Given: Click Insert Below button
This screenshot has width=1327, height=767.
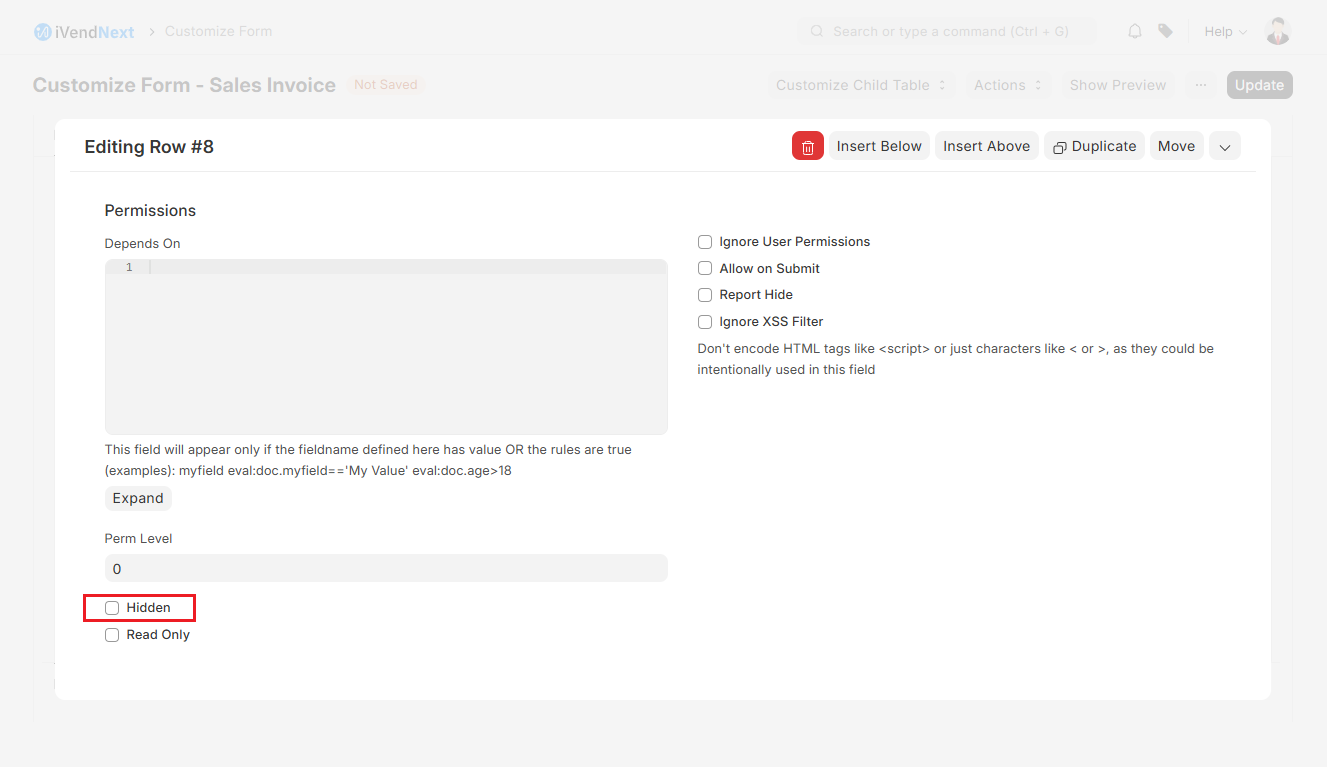Looking at the screenshot, I should 879,146.
